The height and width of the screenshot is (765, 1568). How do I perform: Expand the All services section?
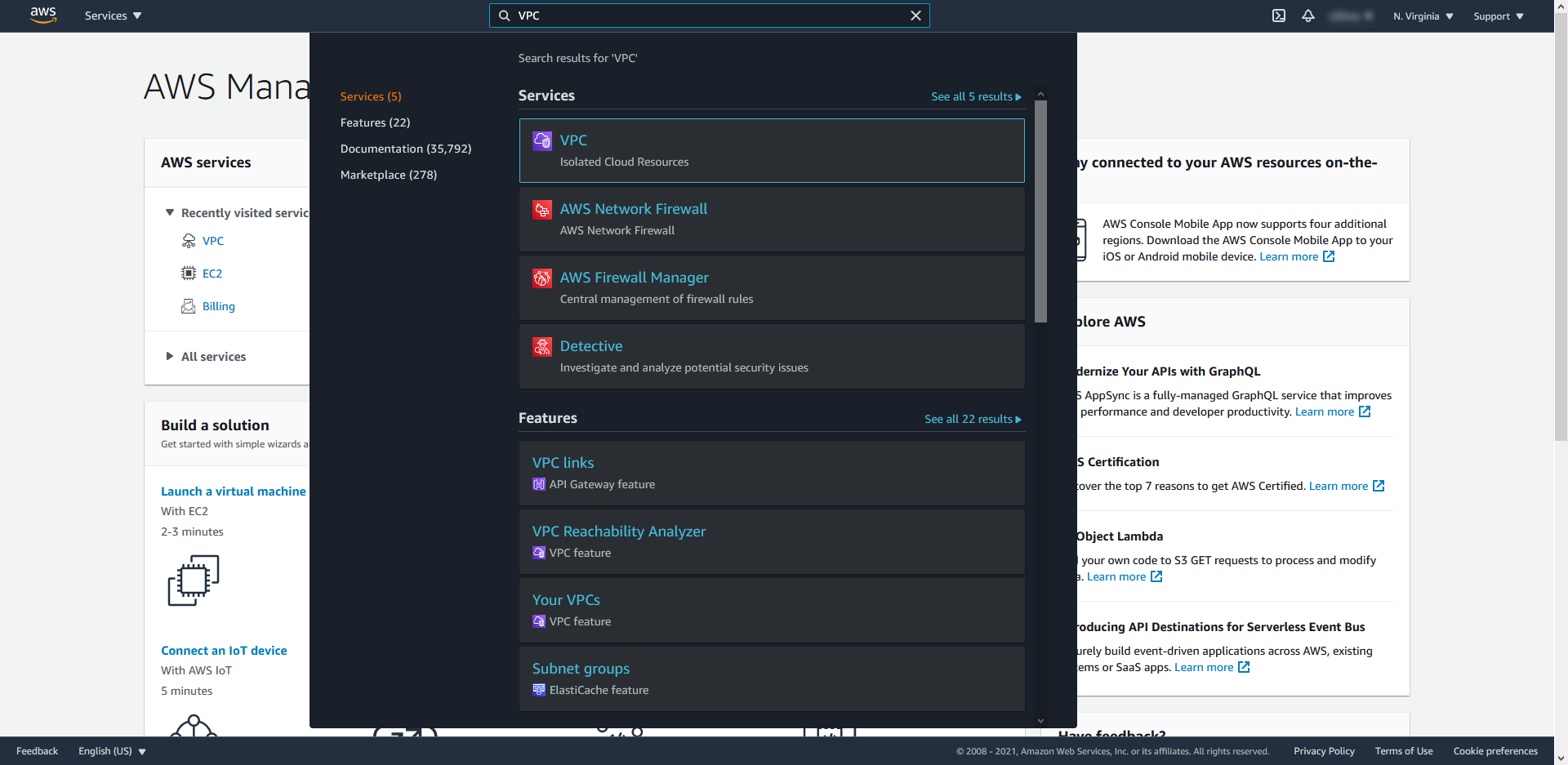(206, 357)
